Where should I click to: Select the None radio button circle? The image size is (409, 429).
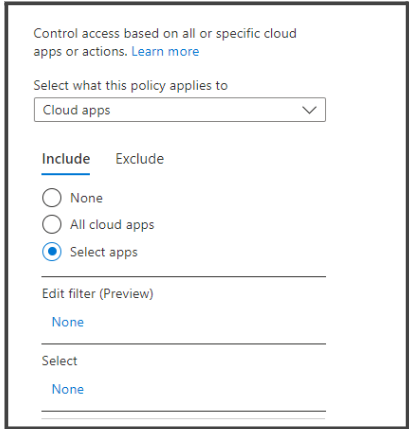52,198
